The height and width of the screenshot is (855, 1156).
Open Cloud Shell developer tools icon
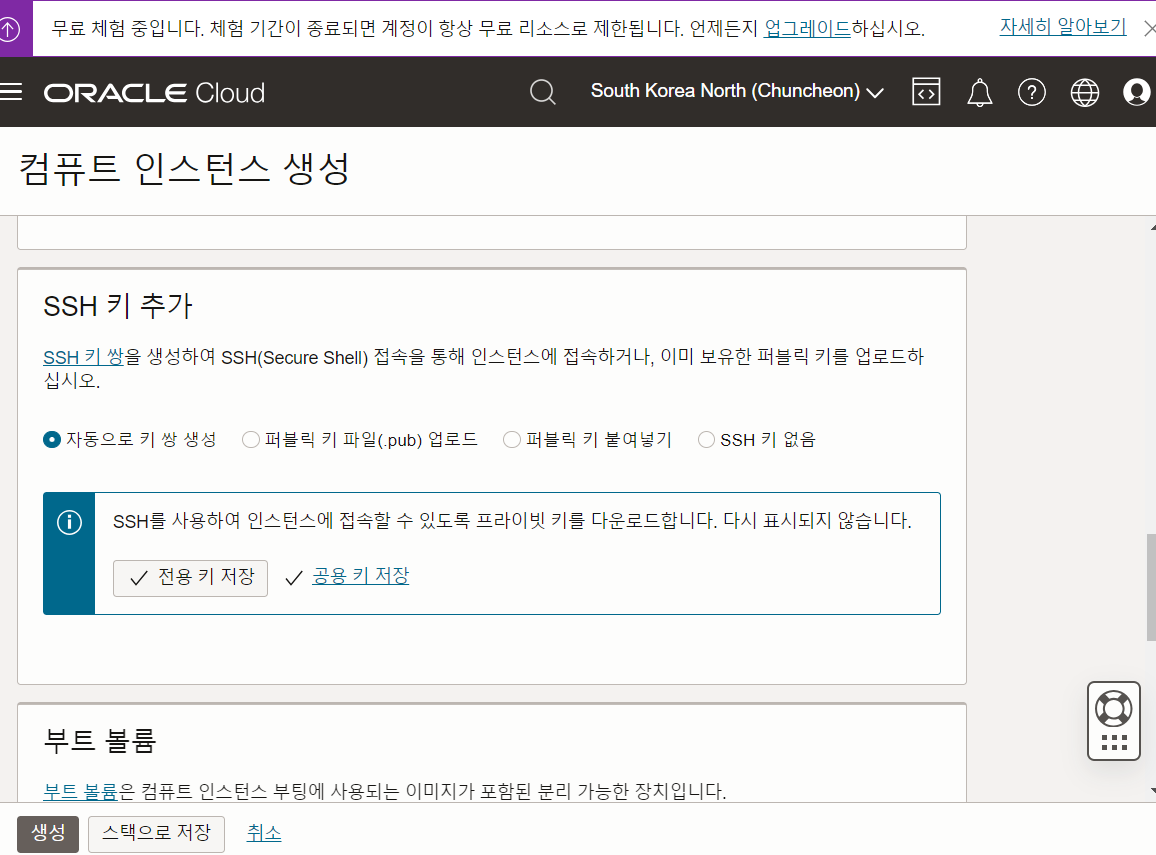[926, 92]
